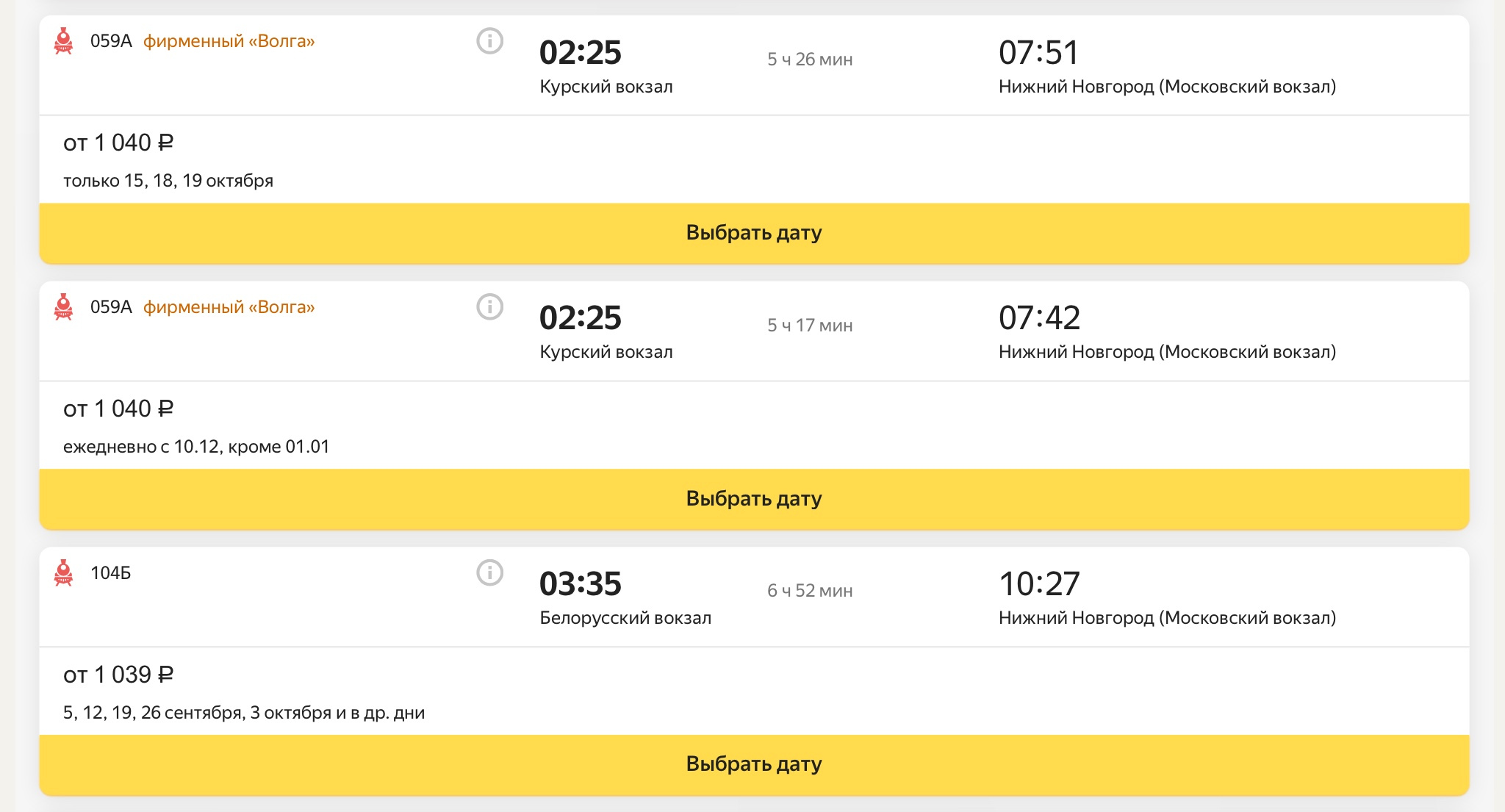Click the 10:27 arrival time
Viewport: 1505px width, 812px height.
click(x=1039, y=584)
